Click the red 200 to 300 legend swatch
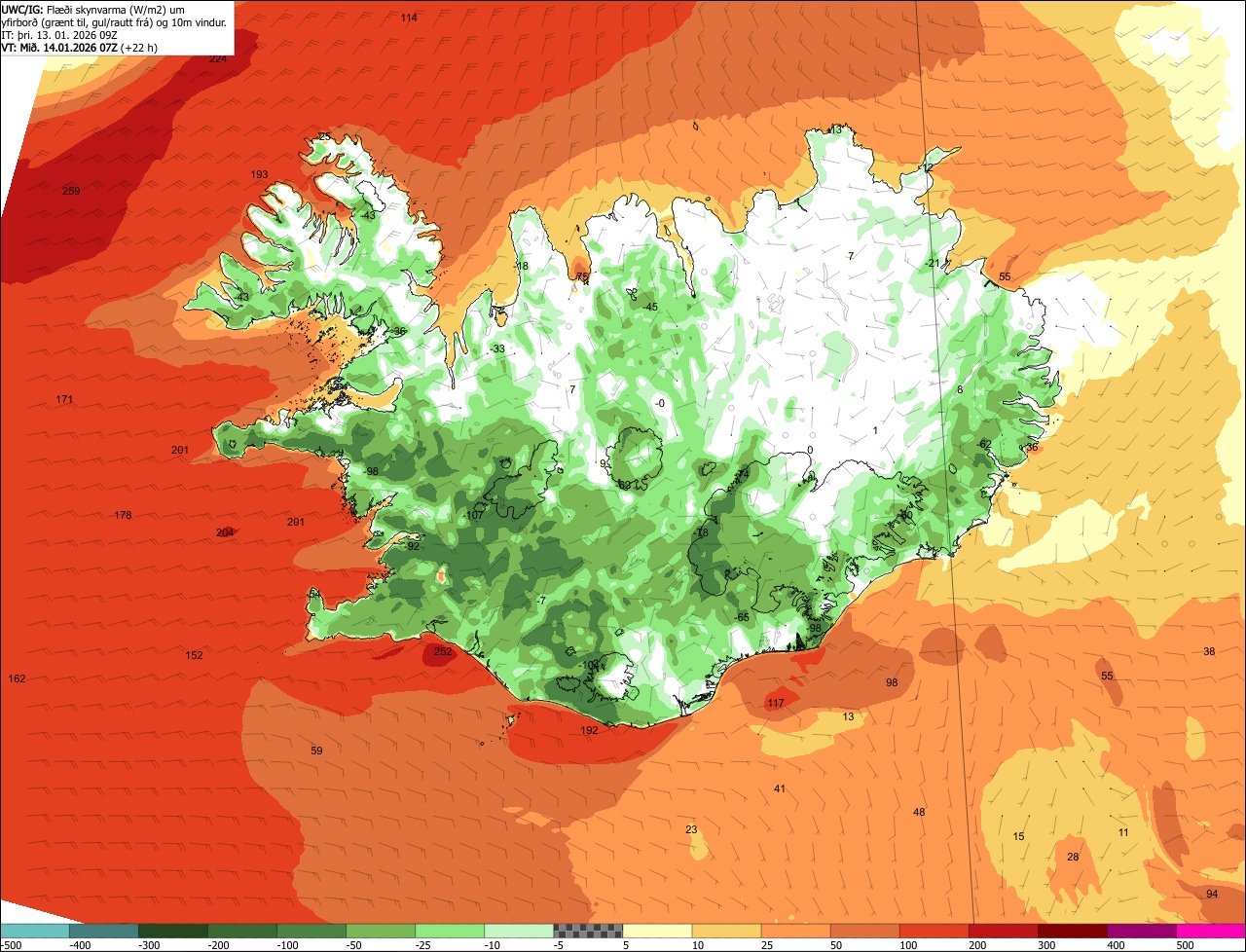1246x952 pixels. [1003, 931]
